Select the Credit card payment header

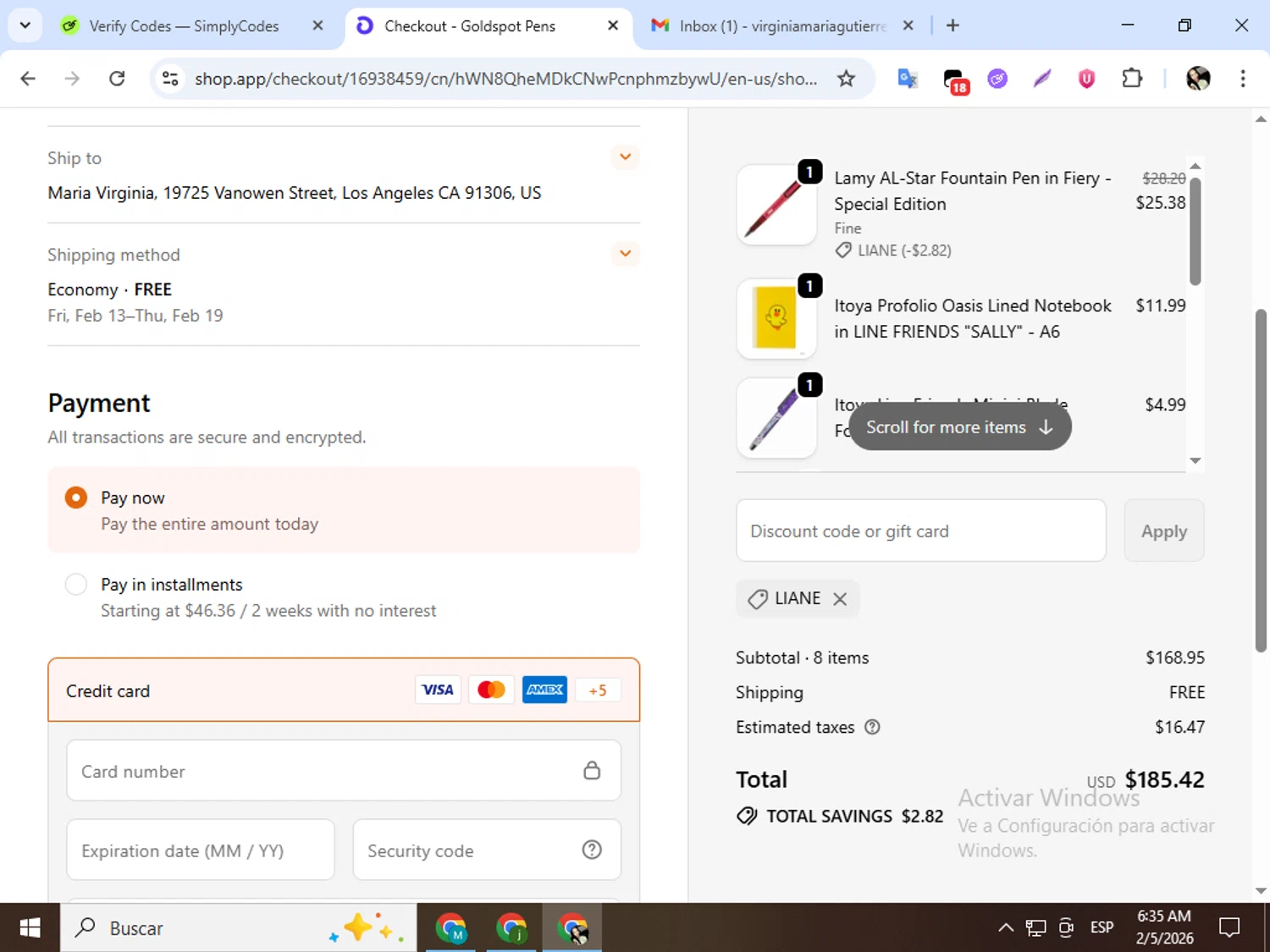point(344,691)
